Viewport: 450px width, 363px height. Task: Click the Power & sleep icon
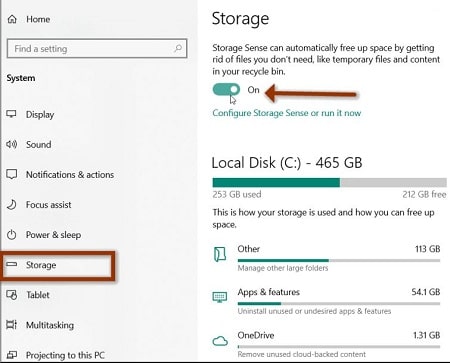(12, 235)
